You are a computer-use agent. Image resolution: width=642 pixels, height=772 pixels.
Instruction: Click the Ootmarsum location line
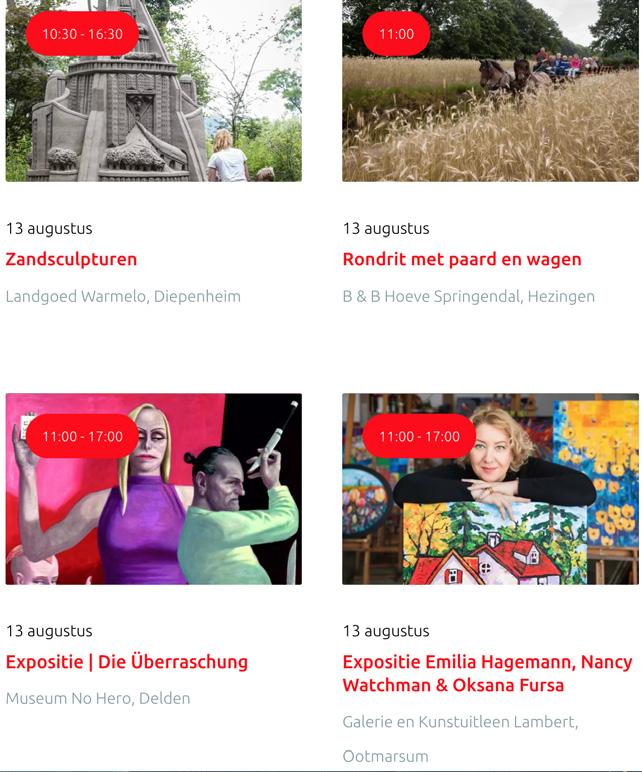pyautogui.click(x=385, y=756)
